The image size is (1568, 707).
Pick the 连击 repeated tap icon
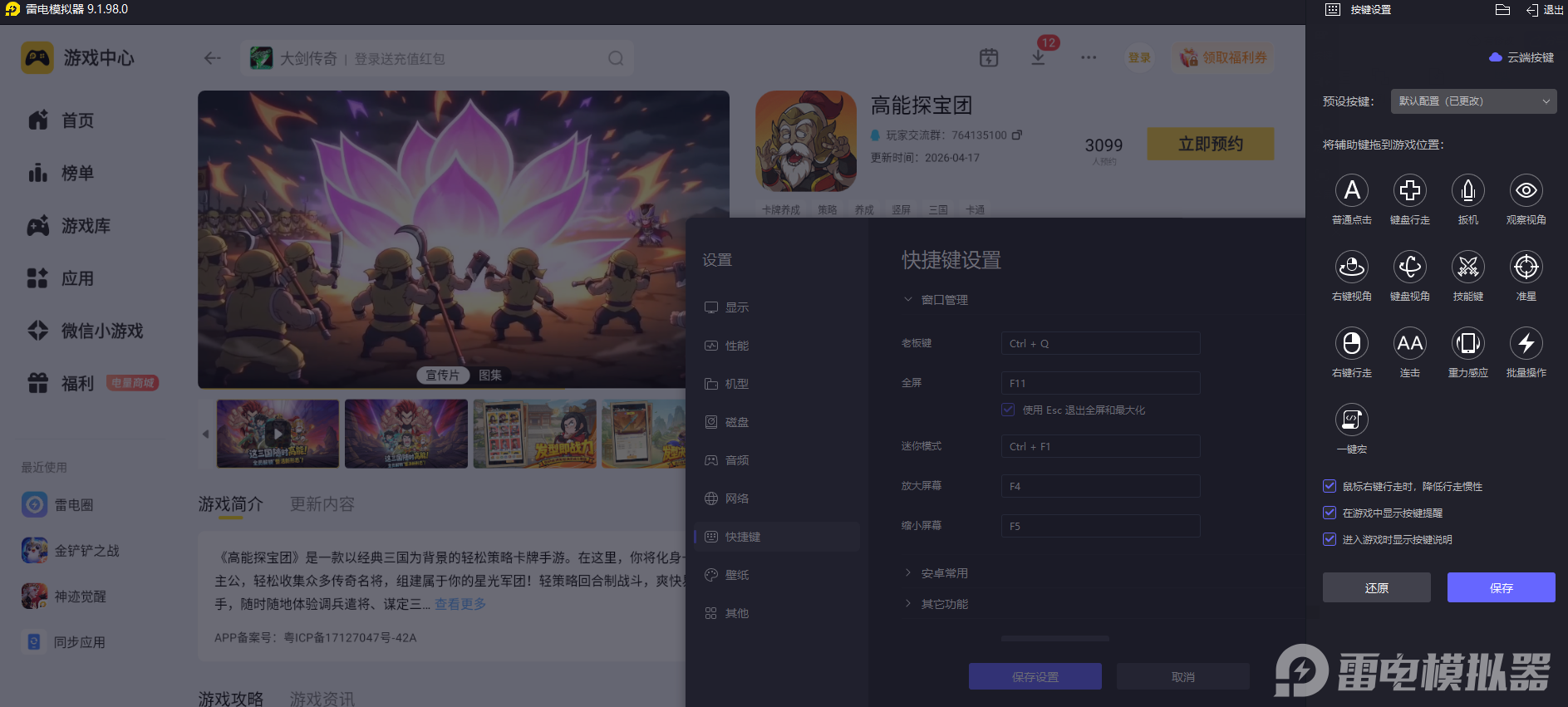click(x=1410, y=343)
